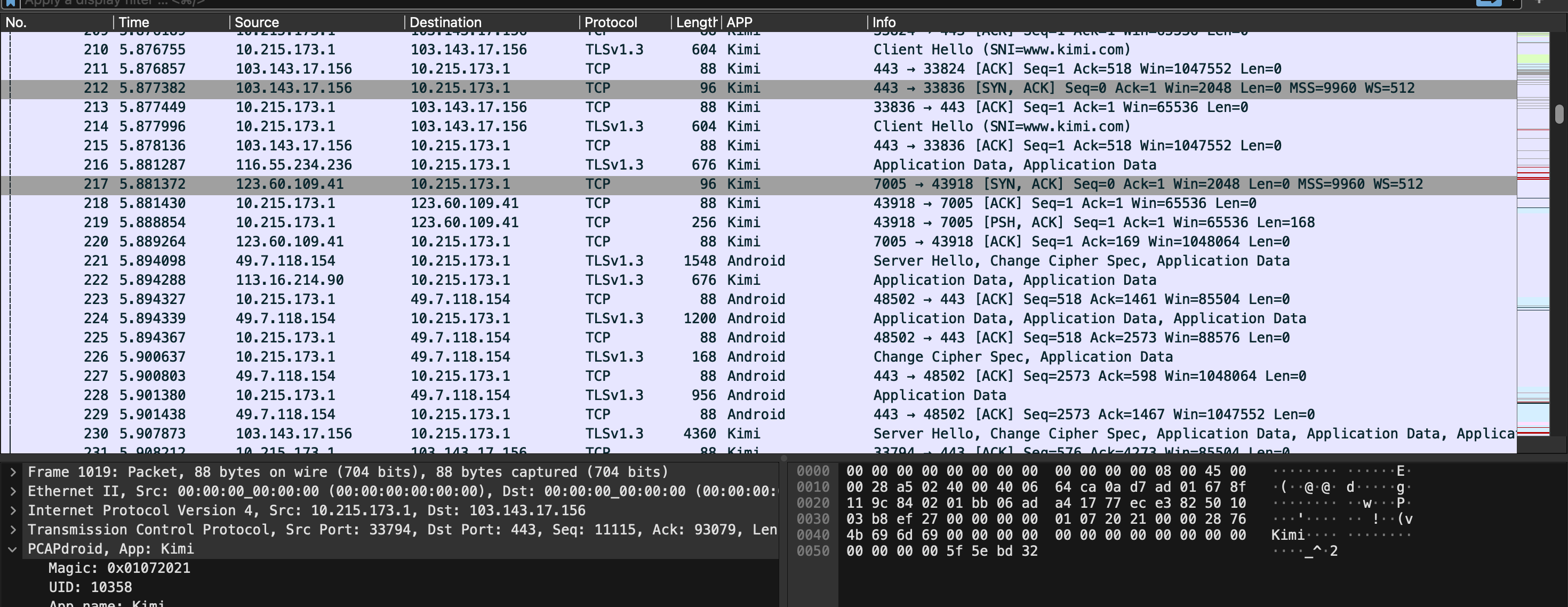Click the ASCII 'Kimi' in hex pane

point(1287,534)
